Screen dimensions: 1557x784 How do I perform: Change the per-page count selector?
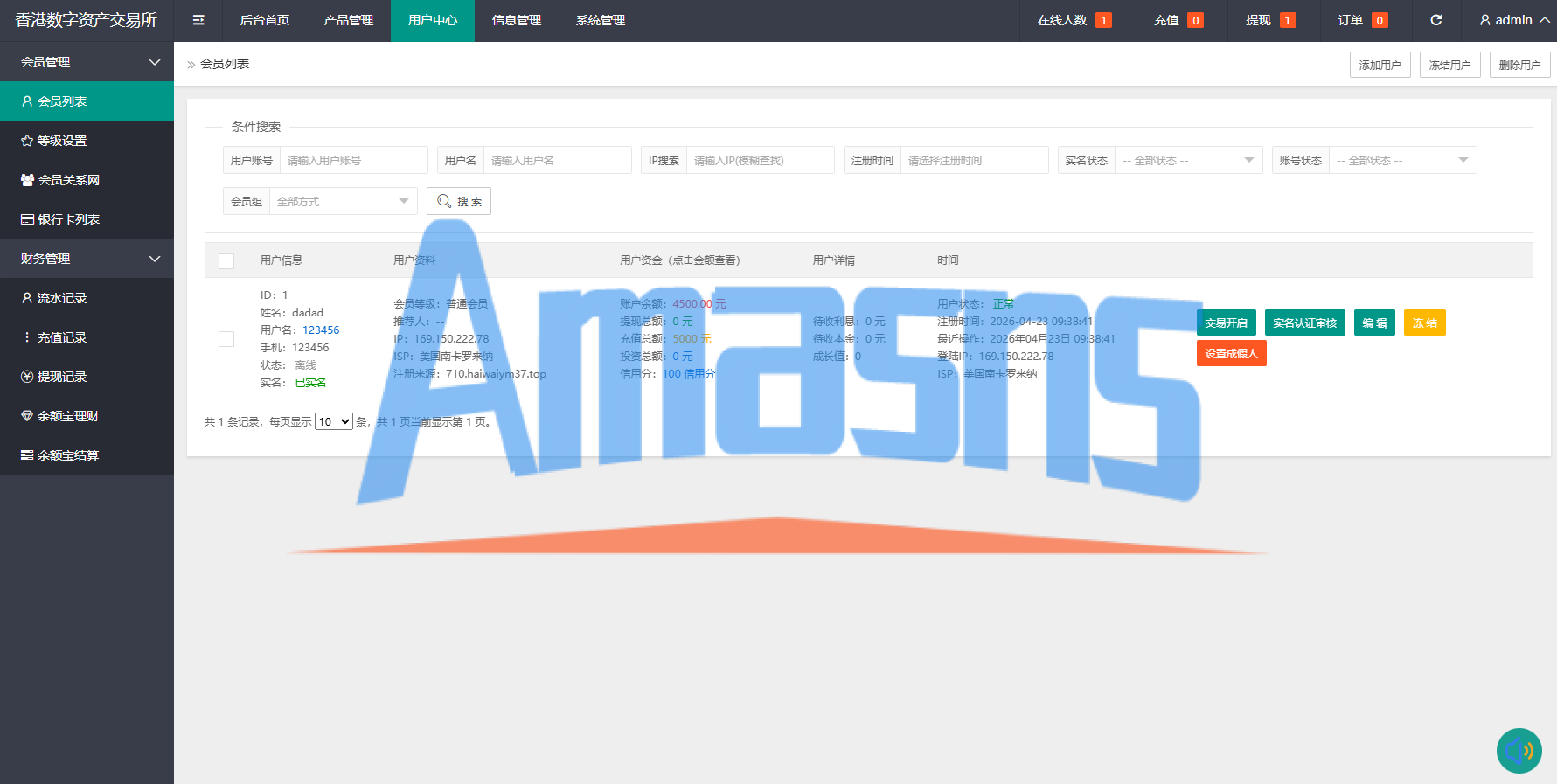click(334, 421)
